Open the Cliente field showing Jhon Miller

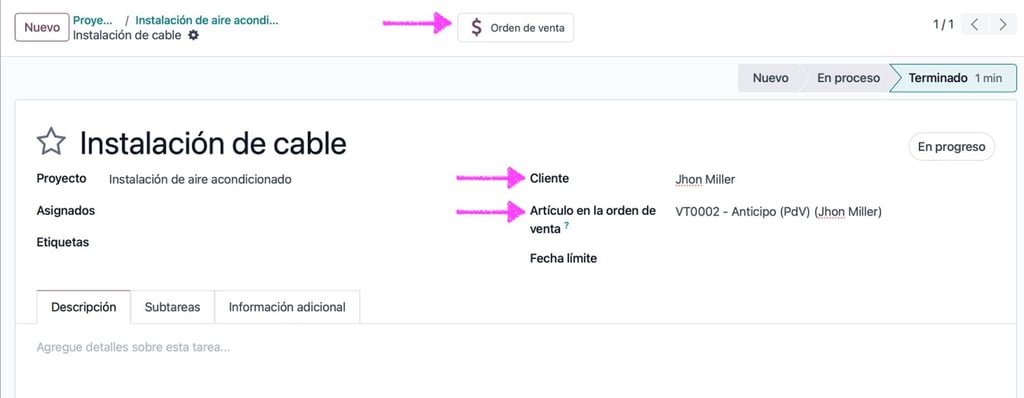coord(705,179)
